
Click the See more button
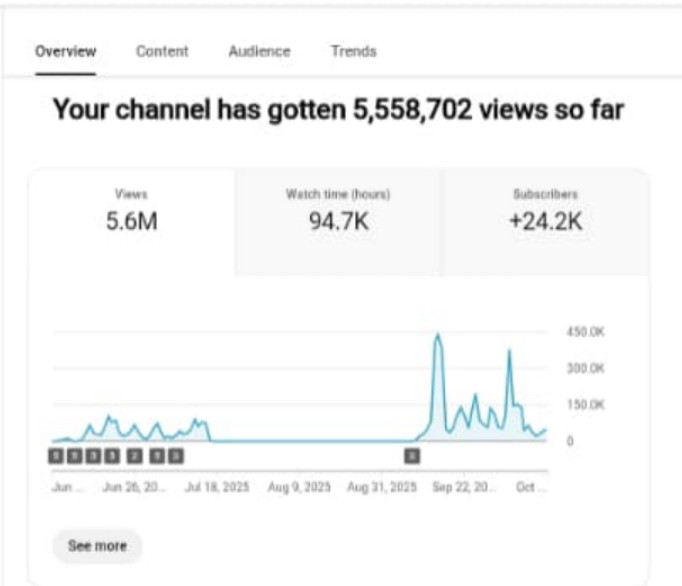pyautogui.click(x=97, y=546)
